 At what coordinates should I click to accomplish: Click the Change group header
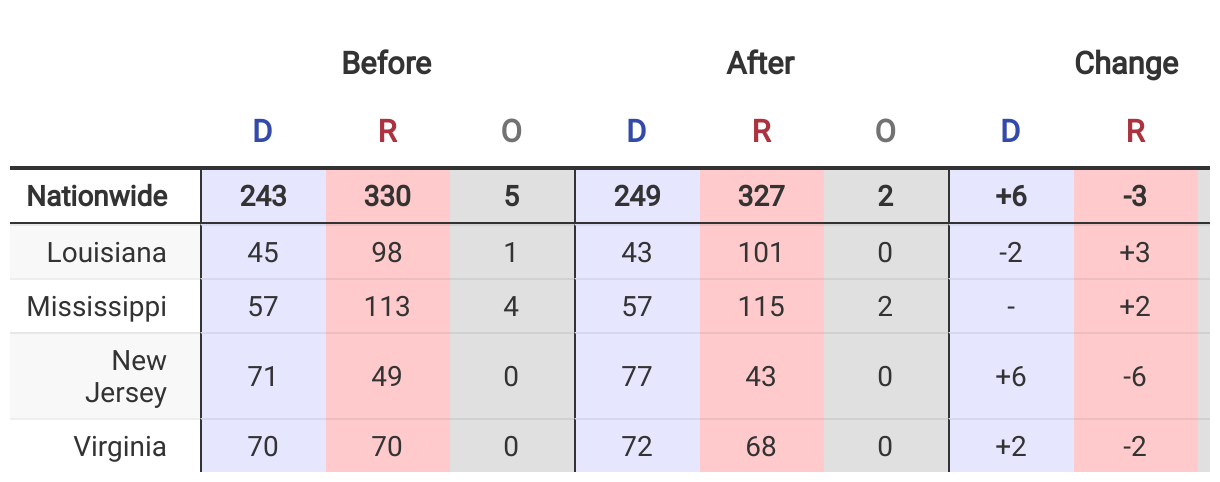[x=1126, y=64]
